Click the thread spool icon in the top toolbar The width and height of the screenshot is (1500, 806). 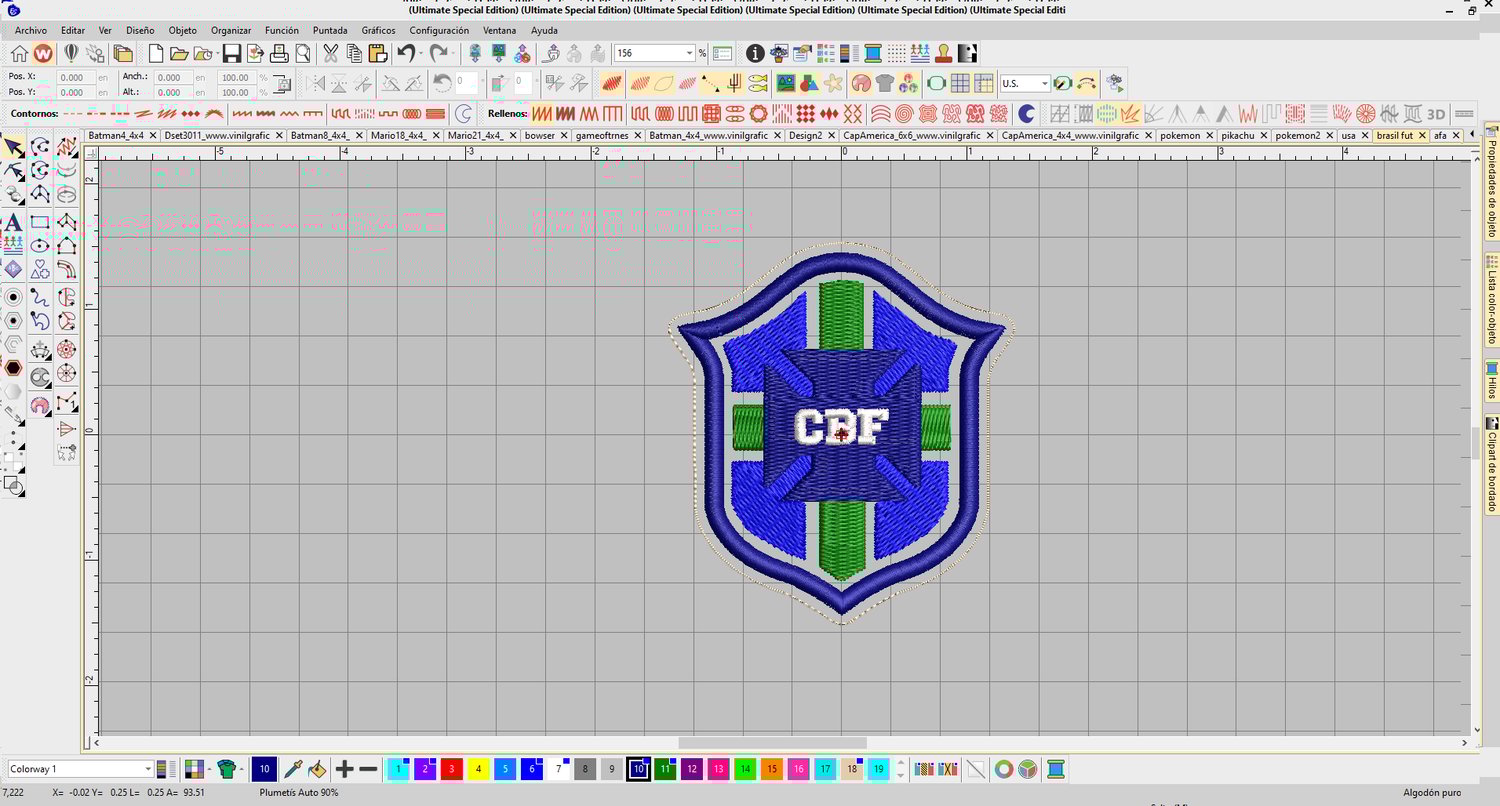point(873,53)
